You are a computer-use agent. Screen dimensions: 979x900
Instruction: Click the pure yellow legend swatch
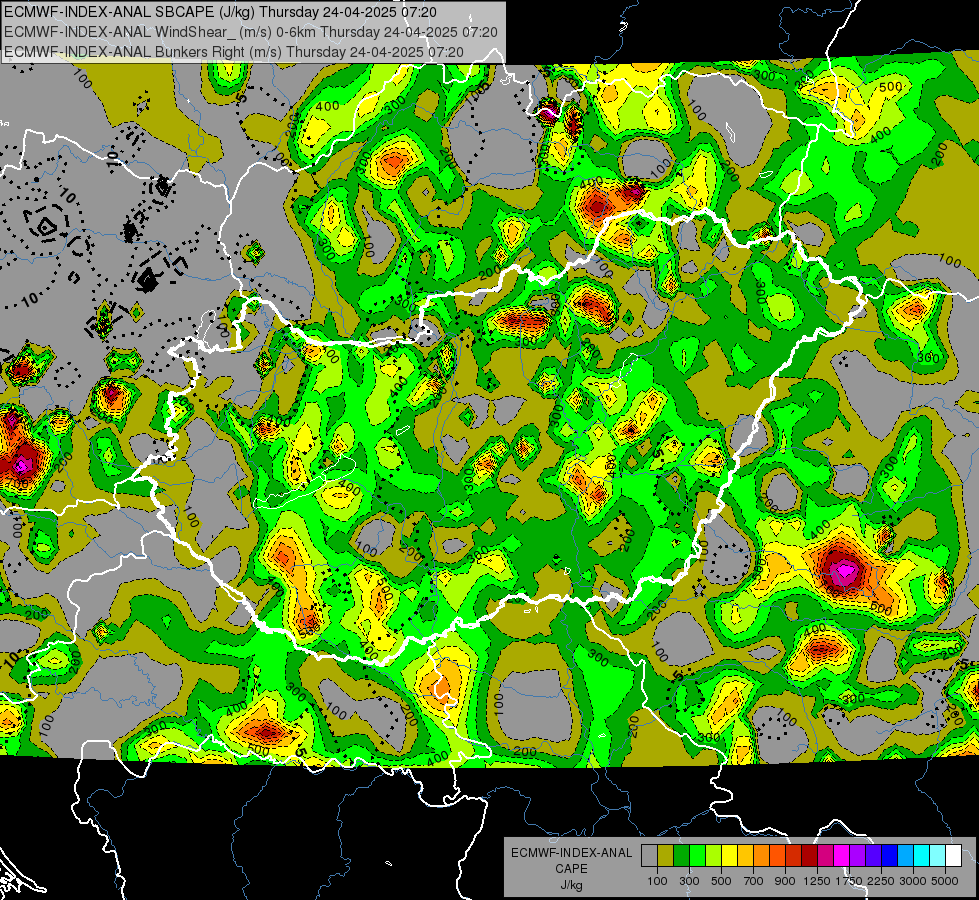click(729, 856)
